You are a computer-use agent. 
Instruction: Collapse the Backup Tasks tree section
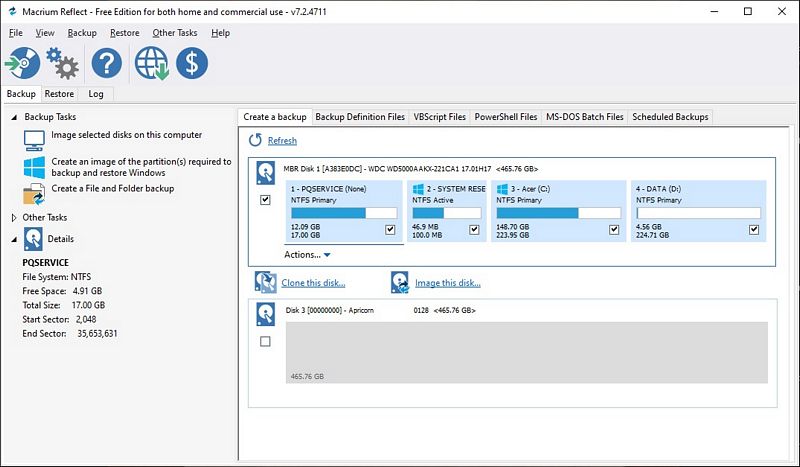coord(14,117)
